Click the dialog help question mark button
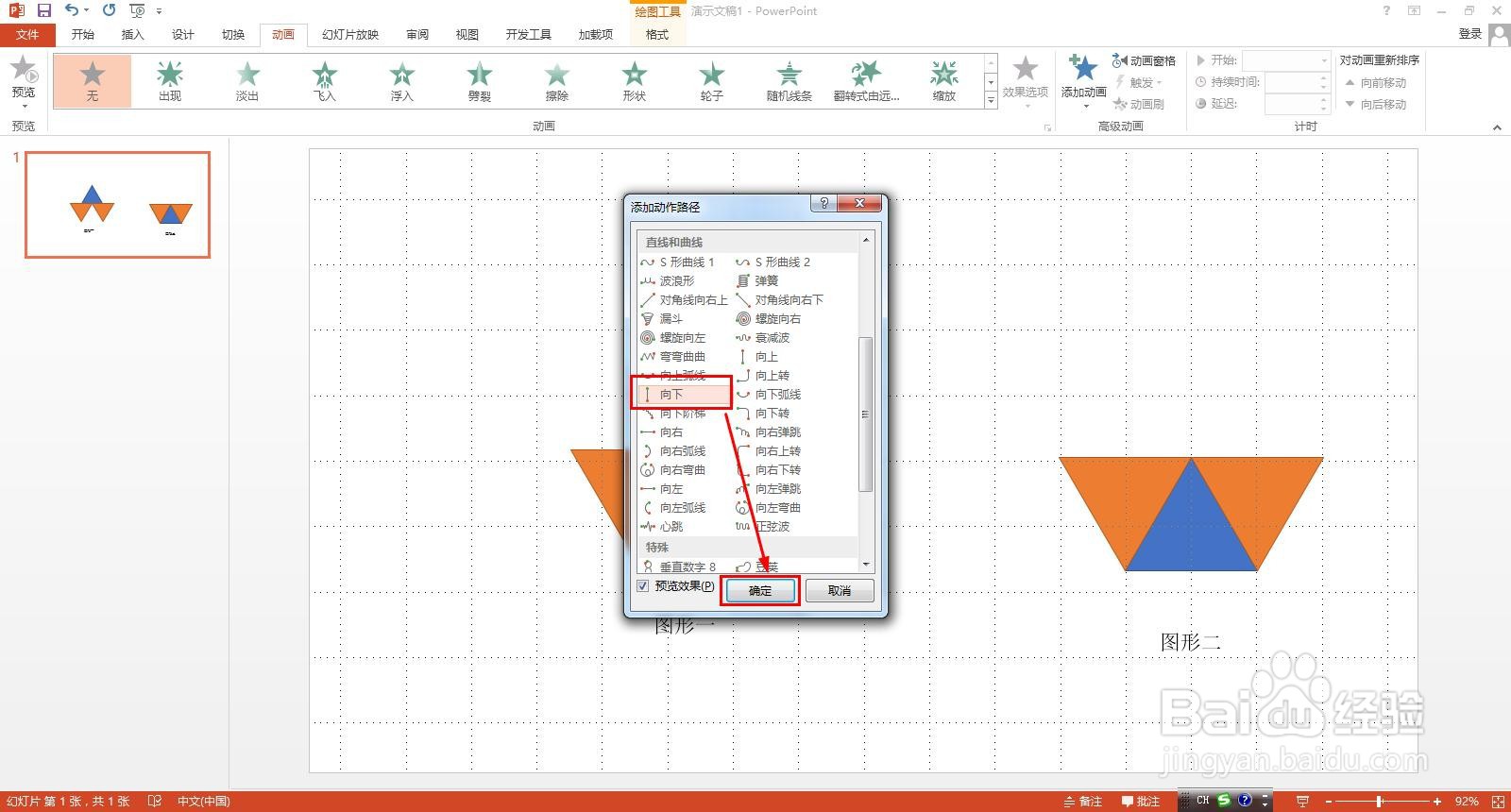The width and height of the screenshot is (1511, 812). click(x=823, y=204)
